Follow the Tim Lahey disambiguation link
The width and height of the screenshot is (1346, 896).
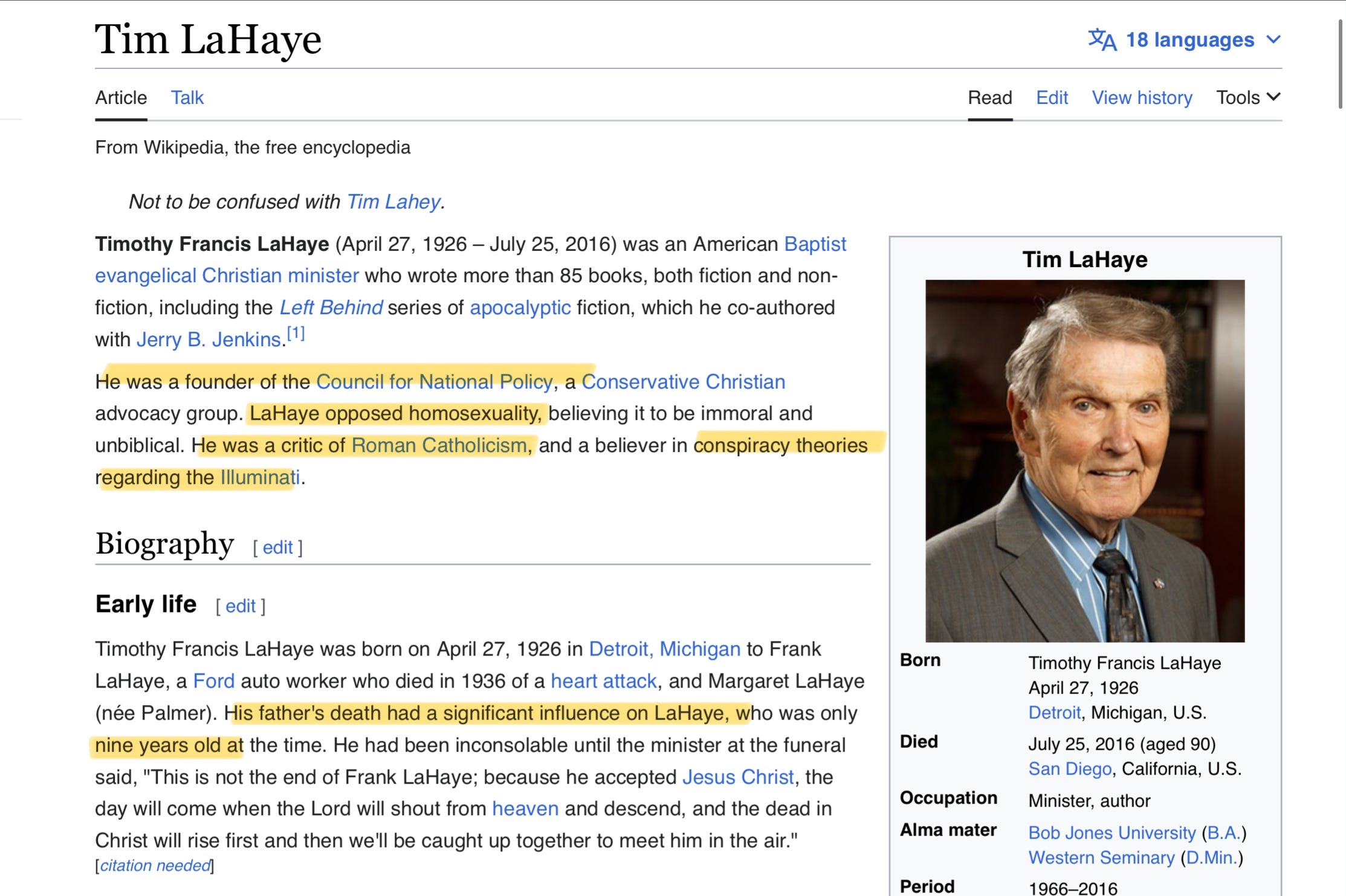click(393, 202)
